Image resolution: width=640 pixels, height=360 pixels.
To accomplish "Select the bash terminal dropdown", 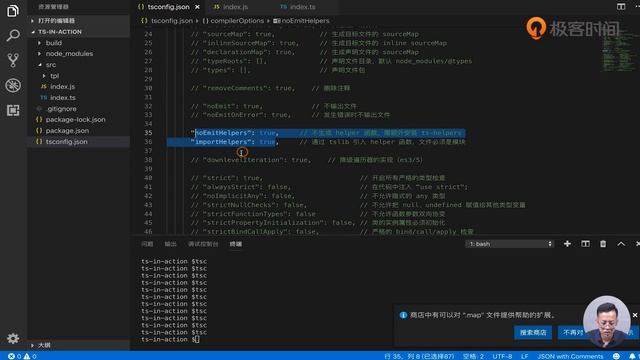I will click(x=509, y=244).
